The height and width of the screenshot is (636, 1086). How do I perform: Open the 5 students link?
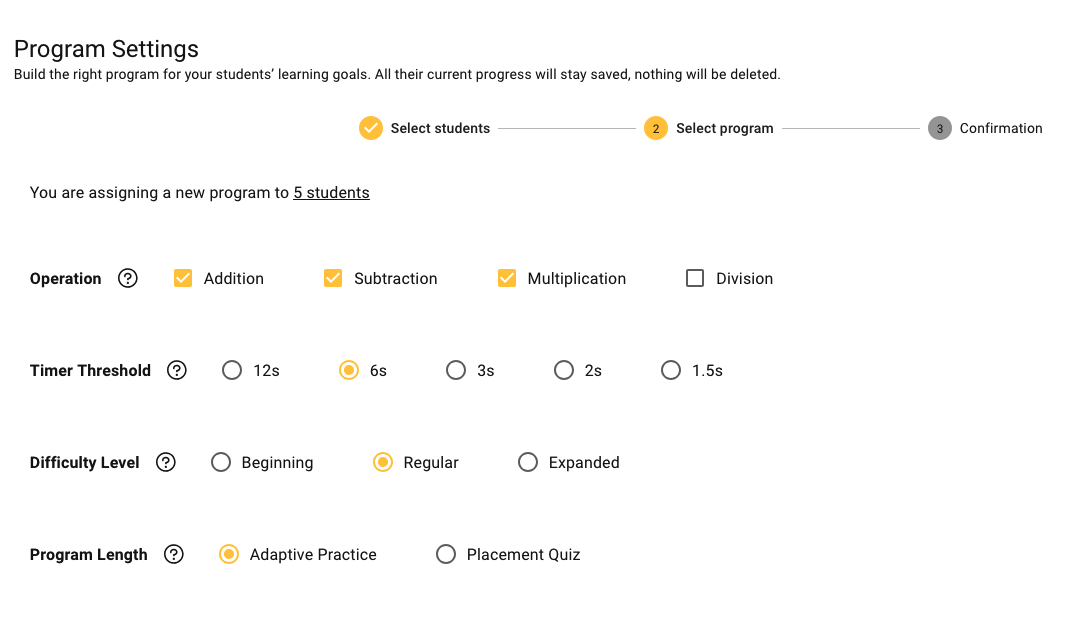coord(331,193)
